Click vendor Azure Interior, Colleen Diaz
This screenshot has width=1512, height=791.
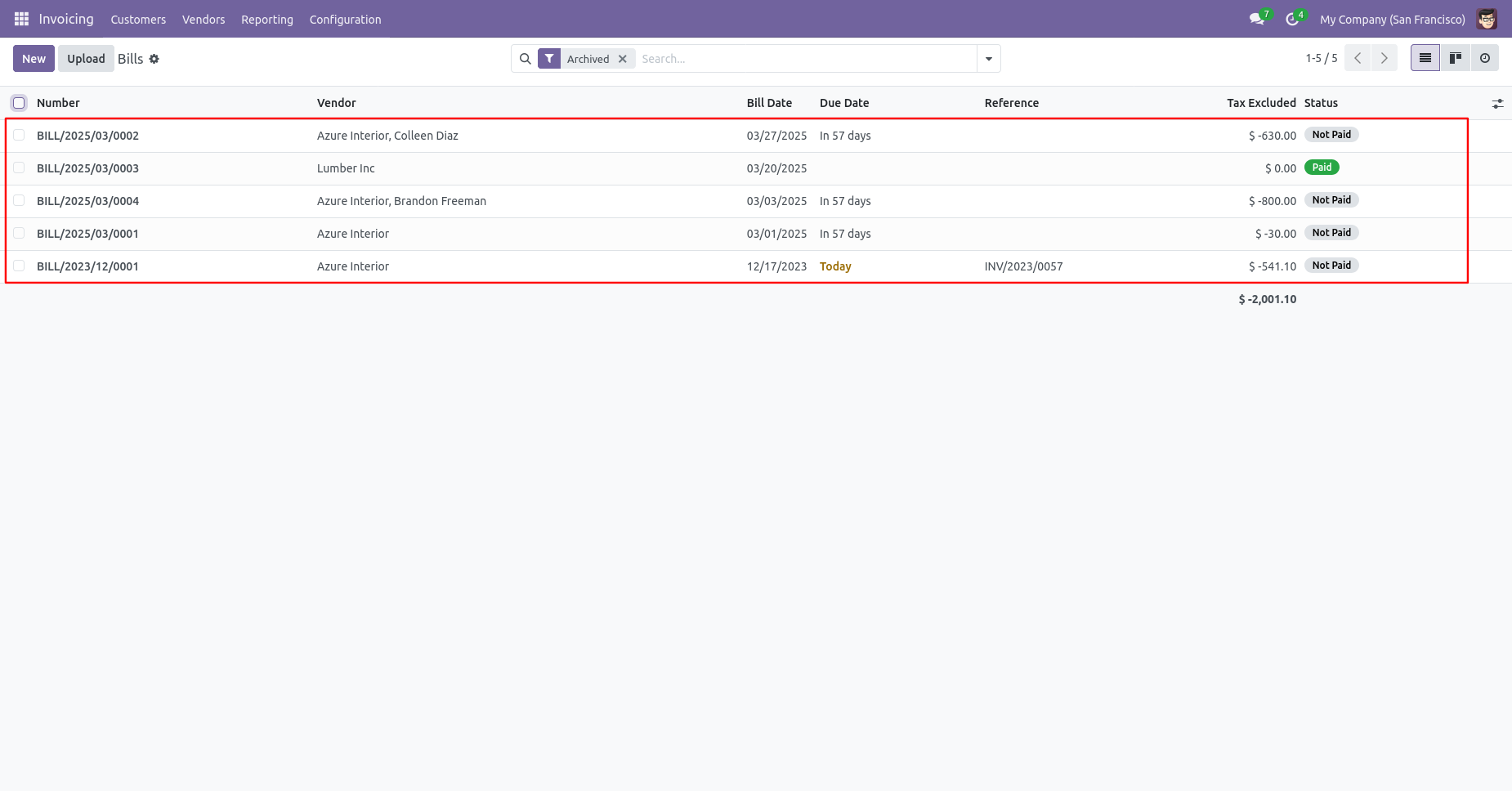387,136
